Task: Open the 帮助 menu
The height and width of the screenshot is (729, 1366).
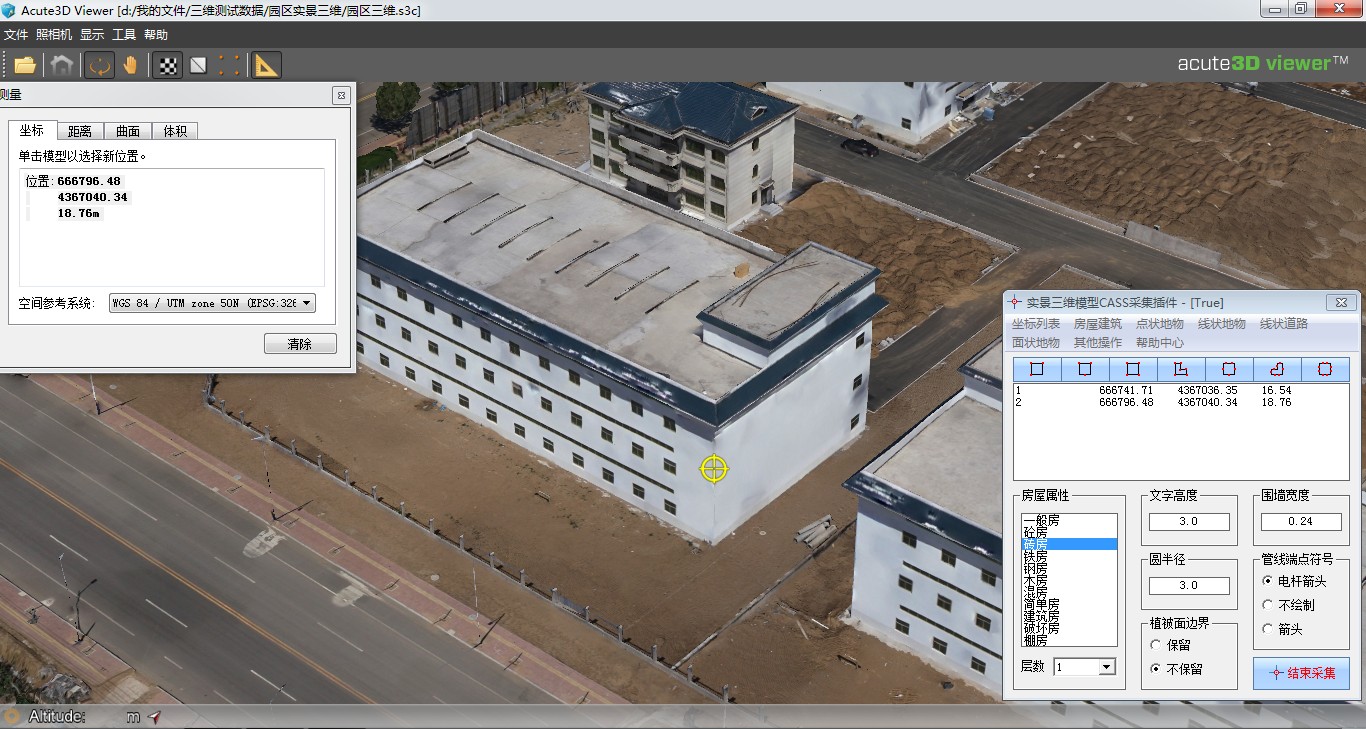Action: [x=156, y=34]
